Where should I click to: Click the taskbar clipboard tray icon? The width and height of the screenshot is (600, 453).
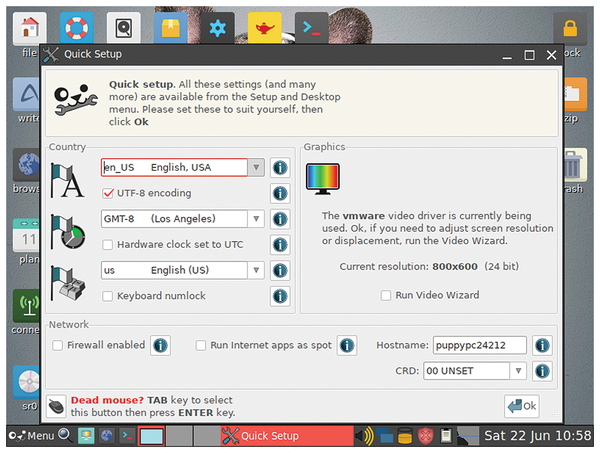pos(446,436)
